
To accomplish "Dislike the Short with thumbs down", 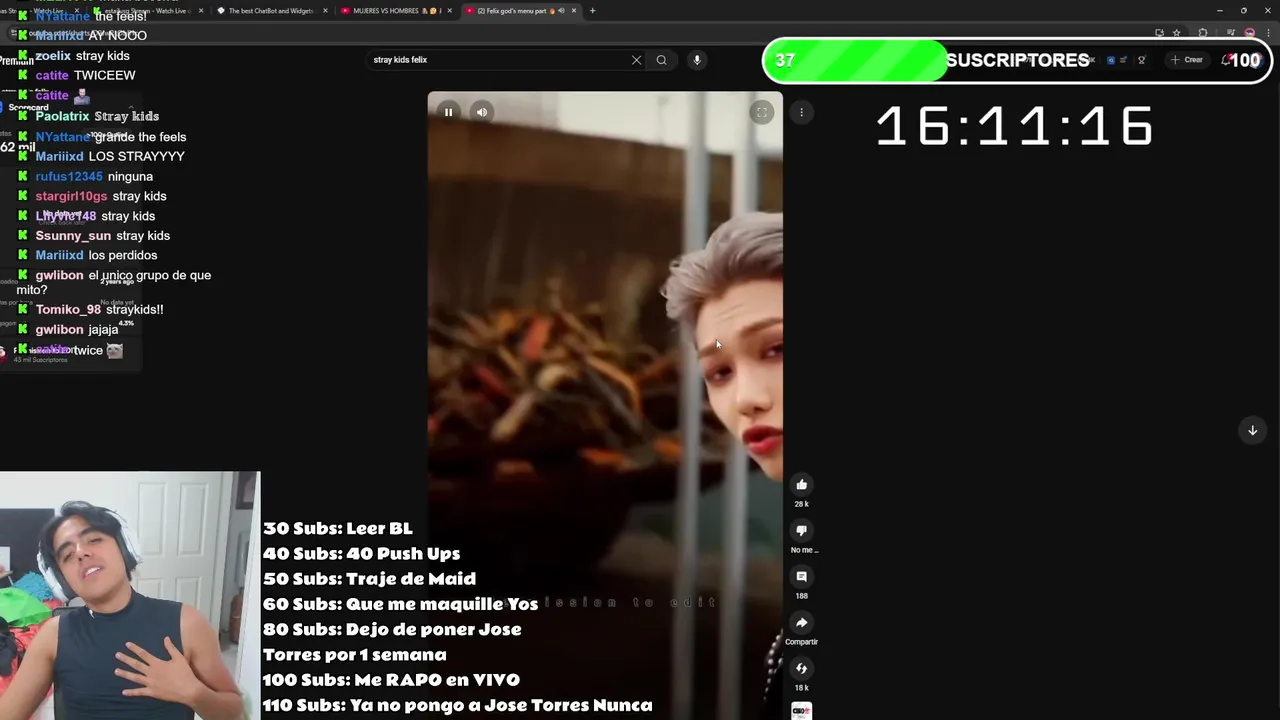I will (801, 531).
